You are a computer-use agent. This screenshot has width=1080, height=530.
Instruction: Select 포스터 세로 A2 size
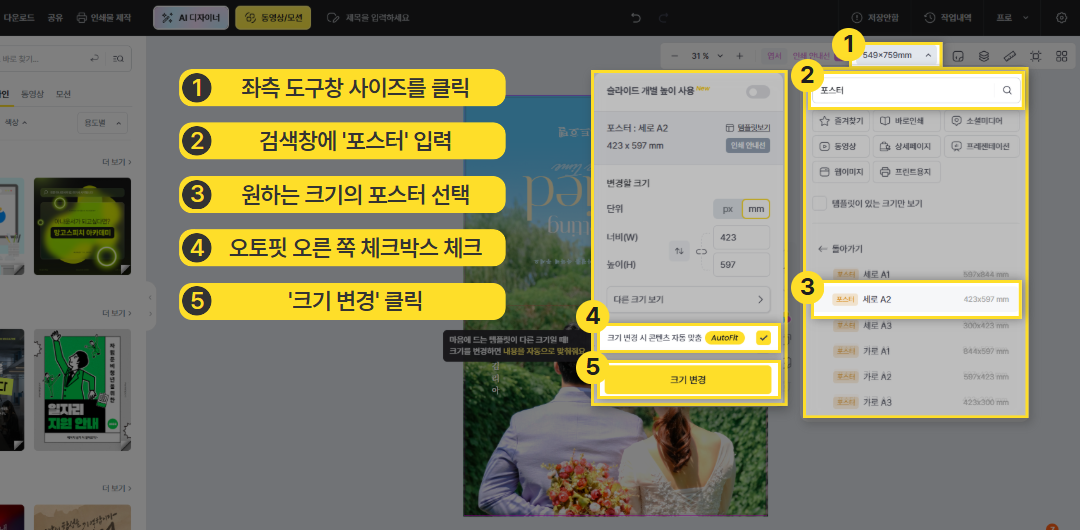pyautogui.click(x=917, y=299)
